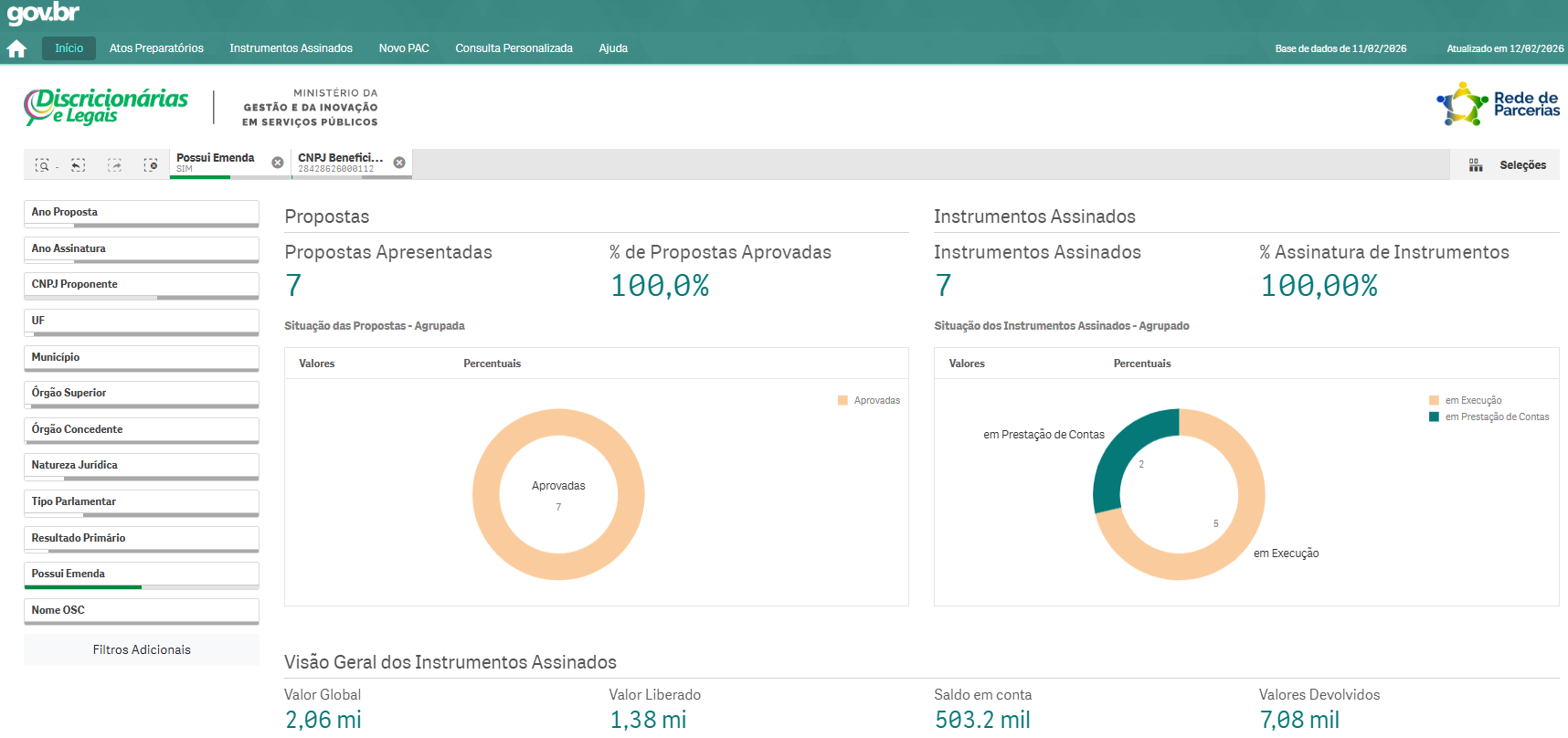Open the Ajuda link in navigation

613,48
